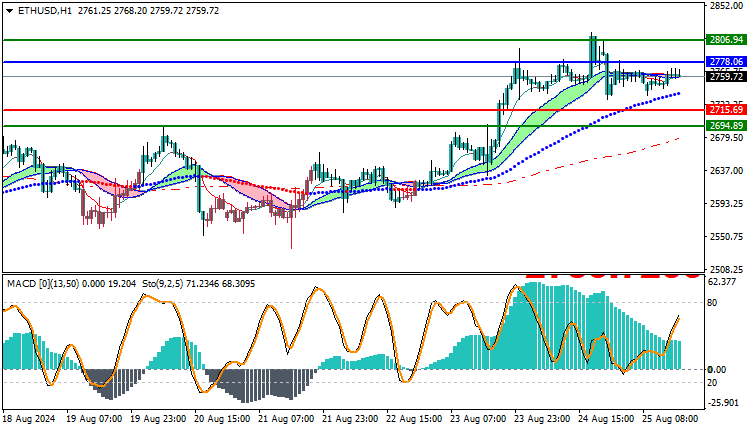
Task: Click the 22 Aug 15:00 time label
Action: [415, 419]
